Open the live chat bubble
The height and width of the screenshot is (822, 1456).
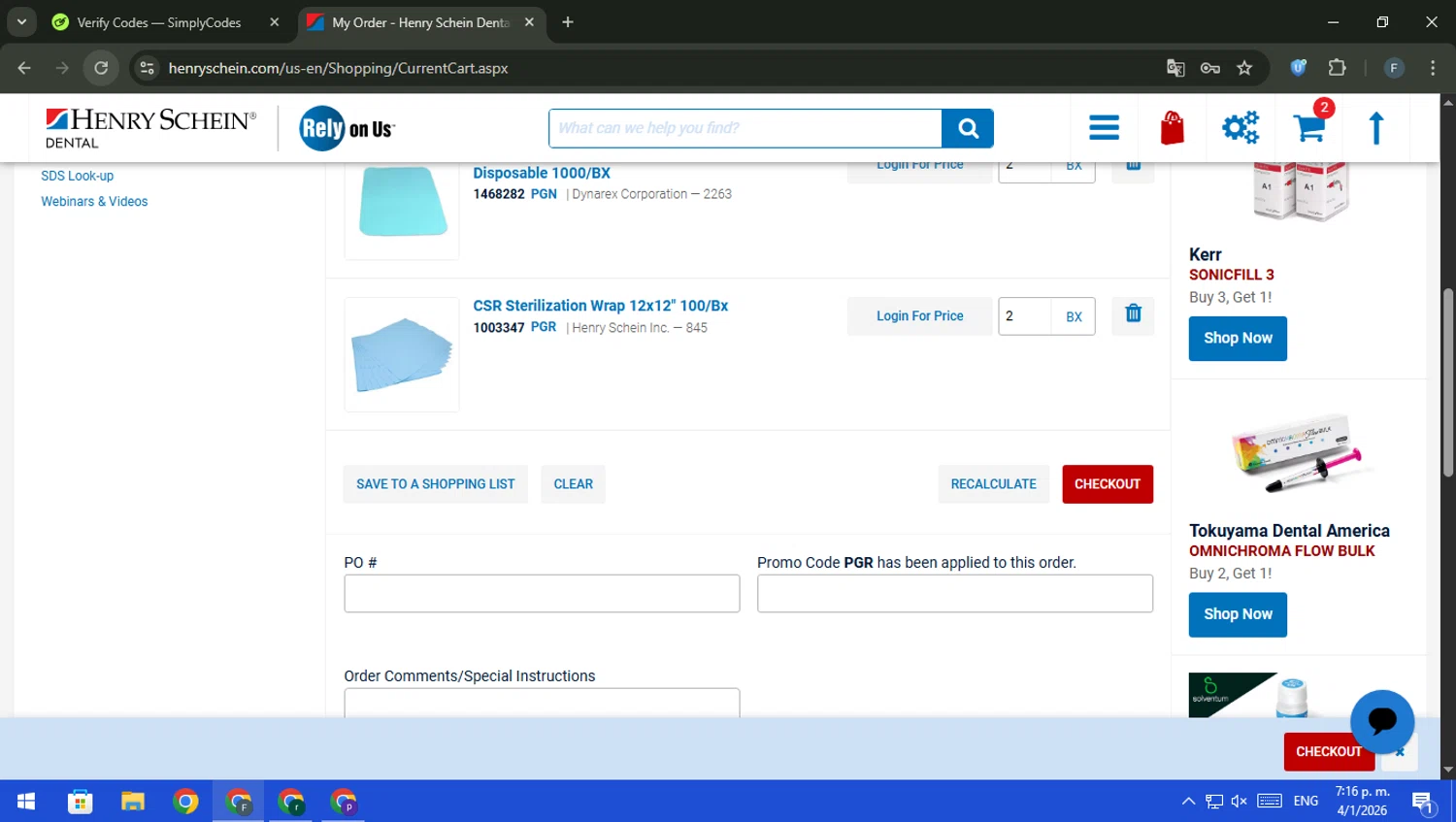[1382, 721]
